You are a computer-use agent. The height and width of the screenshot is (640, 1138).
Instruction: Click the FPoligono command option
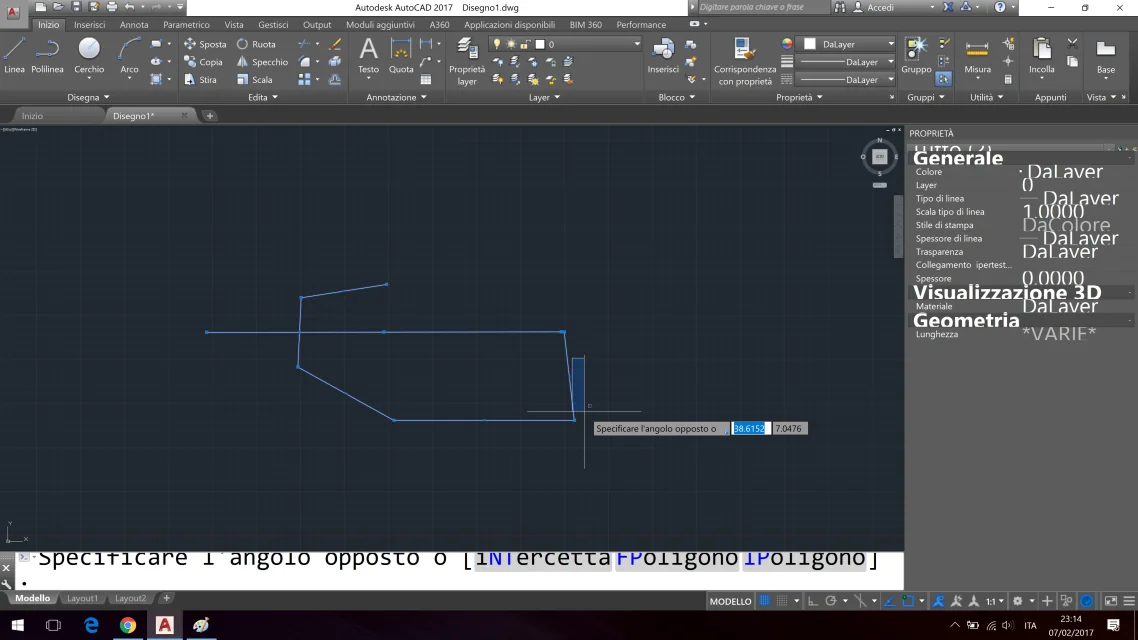click(x=676, y=558)
